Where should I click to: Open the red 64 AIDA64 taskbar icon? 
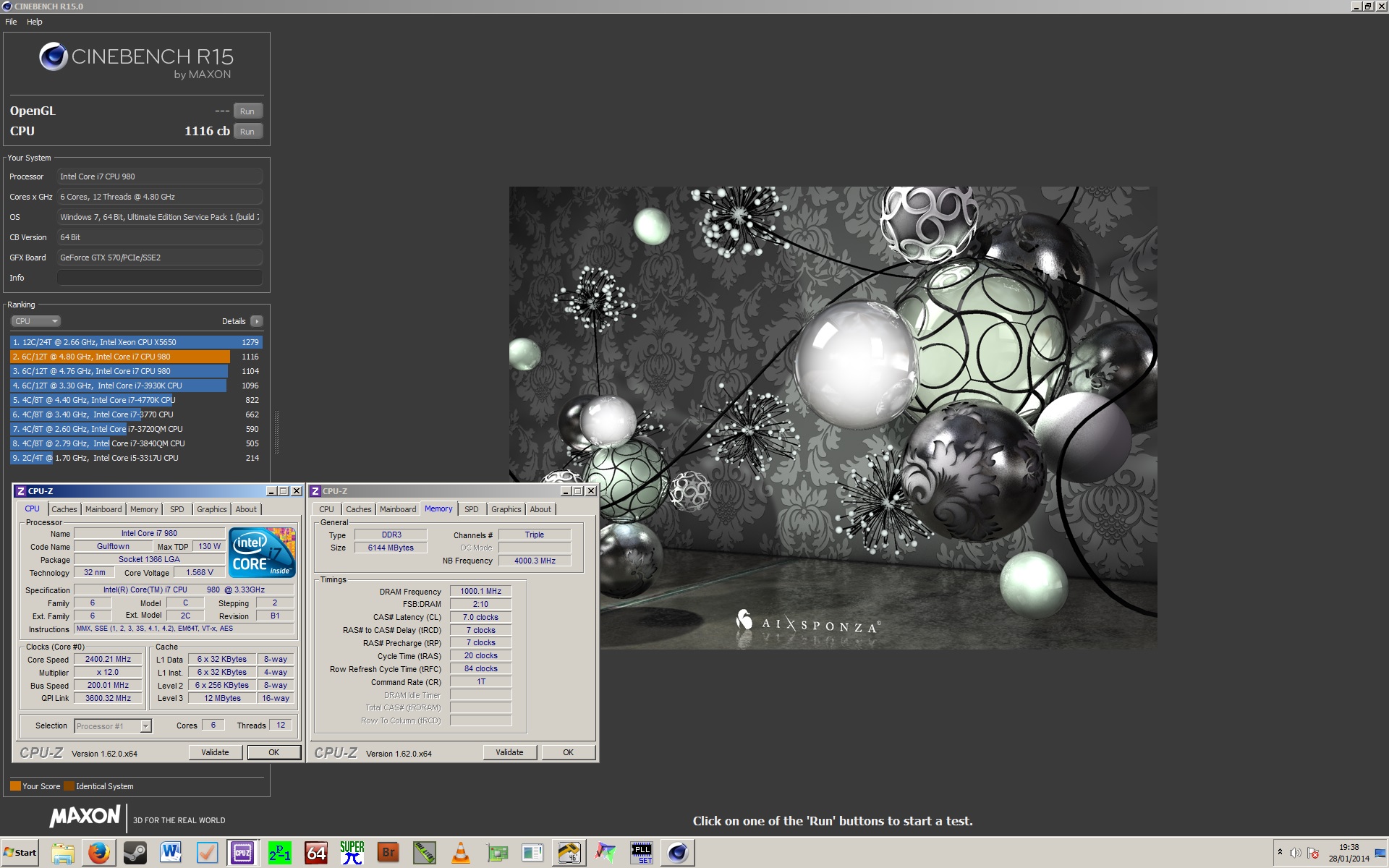[316, 853]
